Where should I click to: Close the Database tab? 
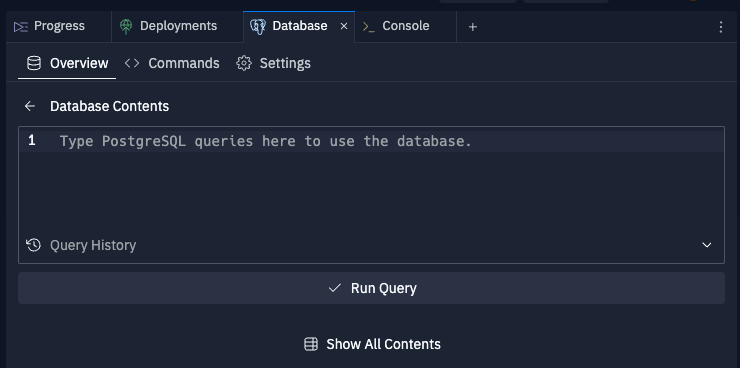tap(344, 26)
